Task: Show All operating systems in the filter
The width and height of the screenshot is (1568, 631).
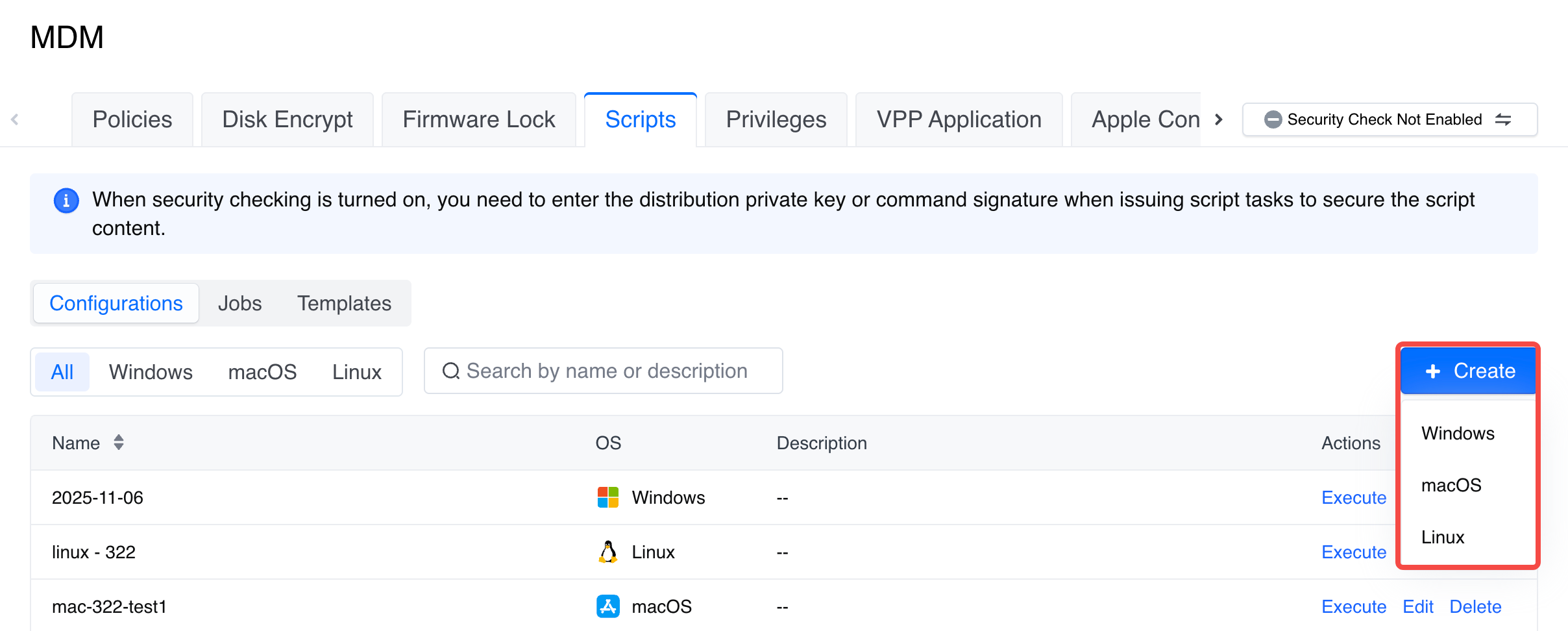Action: tap(62, 372)
